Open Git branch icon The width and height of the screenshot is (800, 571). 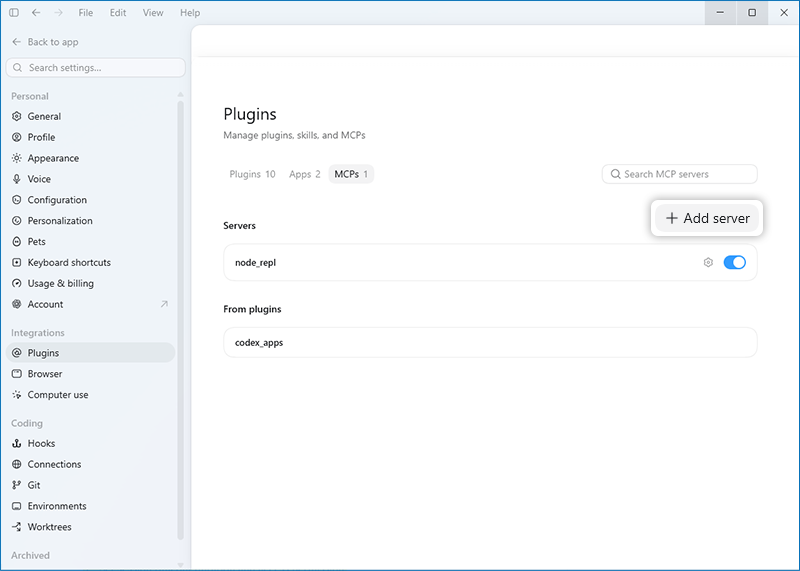(17, 485)
